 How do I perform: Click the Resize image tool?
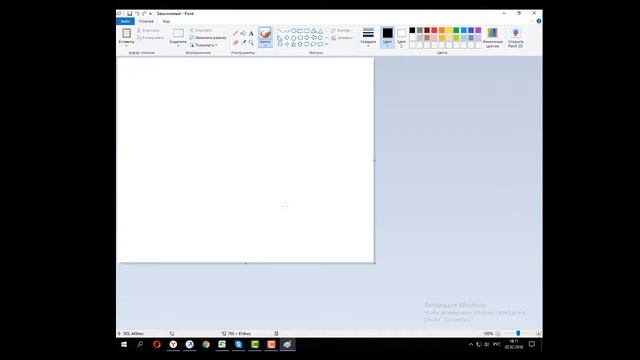tap(208, 38)
